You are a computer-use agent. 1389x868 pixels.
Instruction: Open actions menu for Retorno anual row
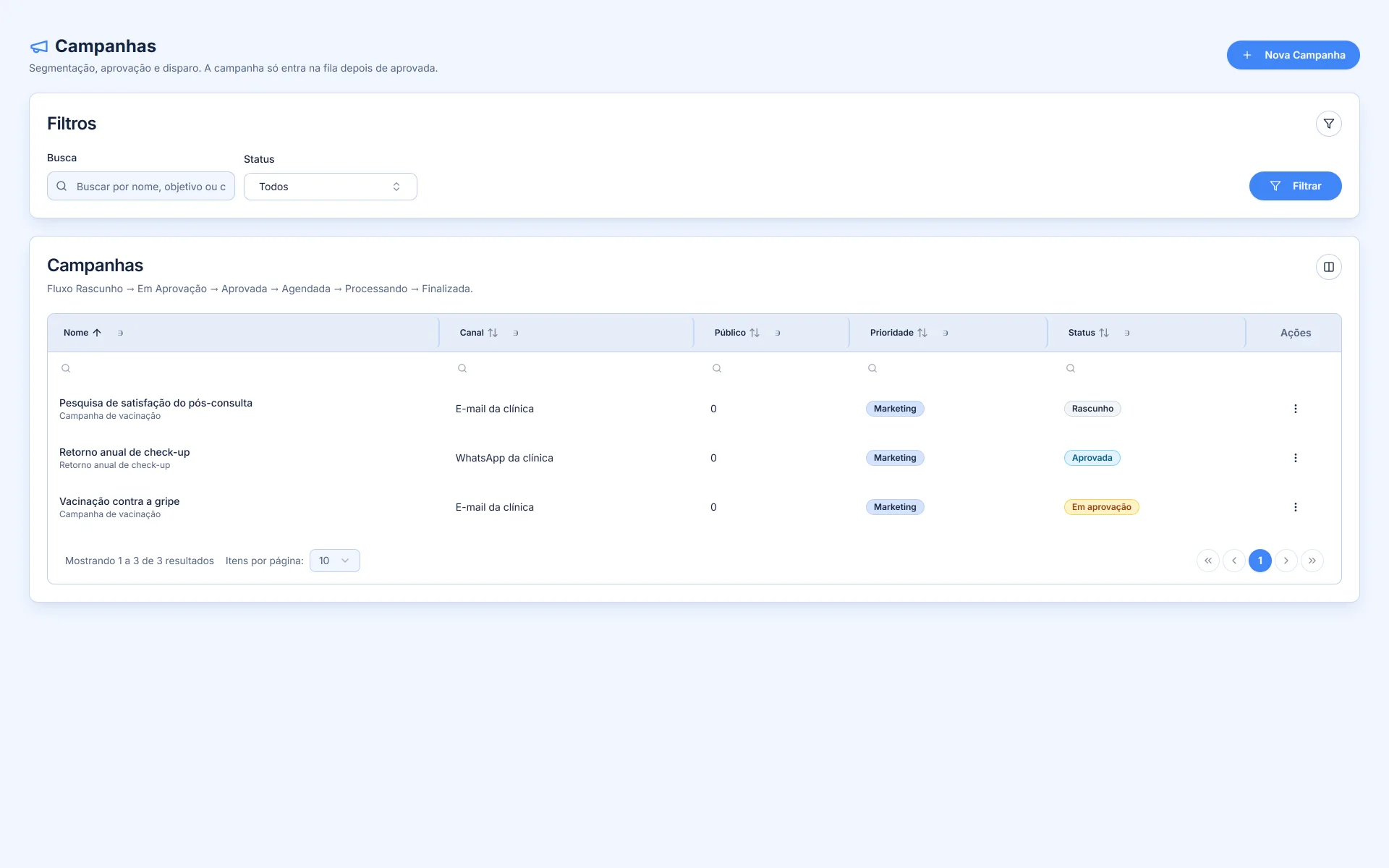1295,458
